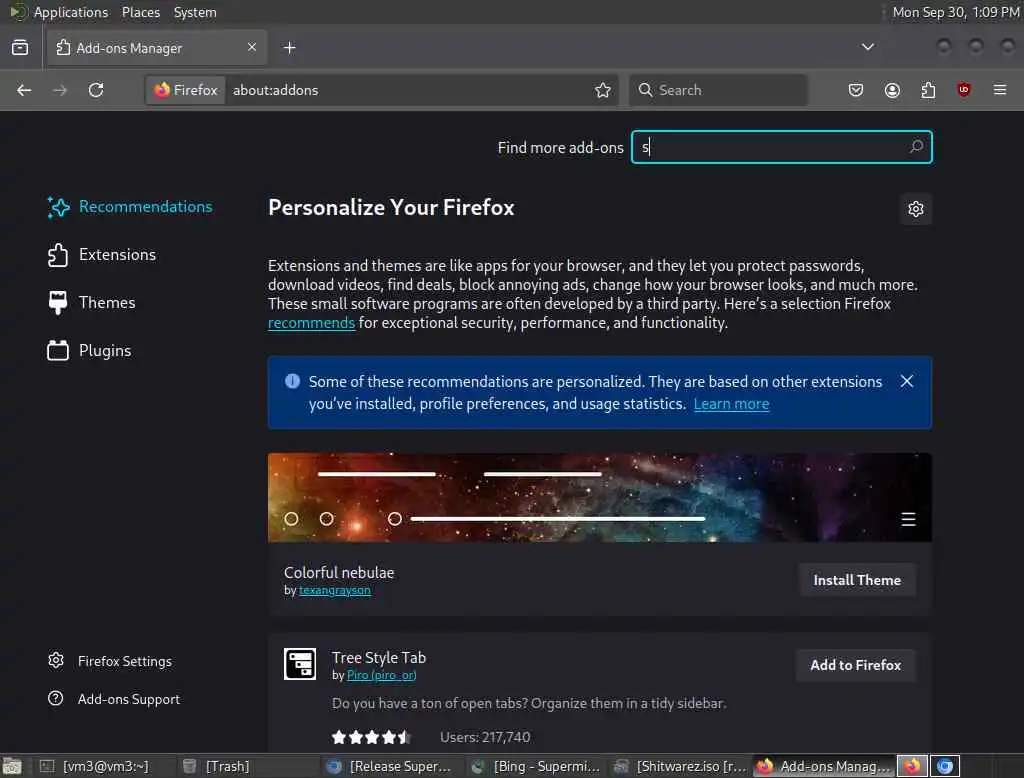Click the blue browser icon in taskbar
Image resolution: width=1024 pixels, height=778 pixels.
(x=944, y=766)
